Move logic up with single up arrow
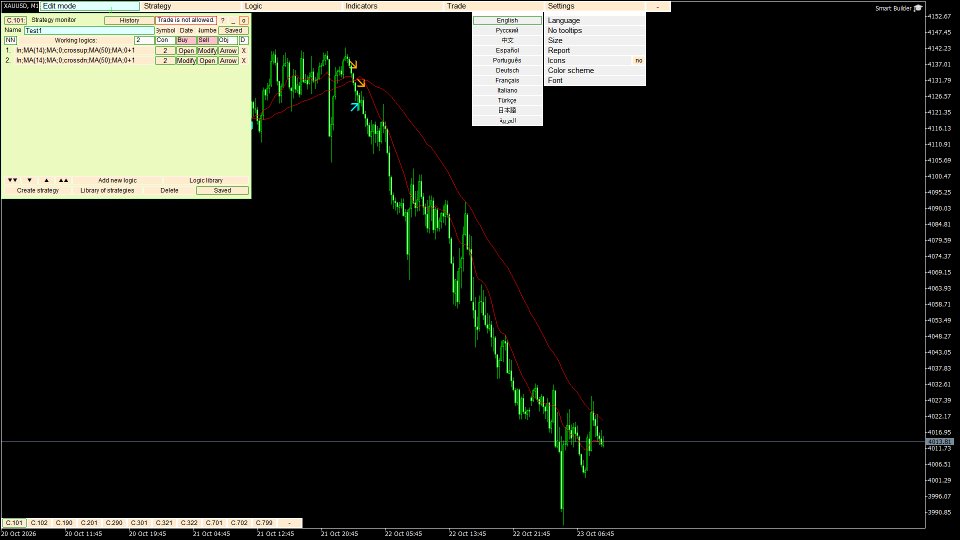The image size is (960, 540). [47, 181]
